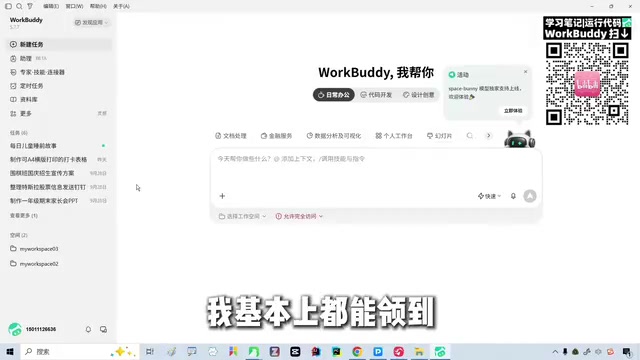Click the microphone voice input icon
The height and width of the screenshot is (360, 640).
coord(513,196)
